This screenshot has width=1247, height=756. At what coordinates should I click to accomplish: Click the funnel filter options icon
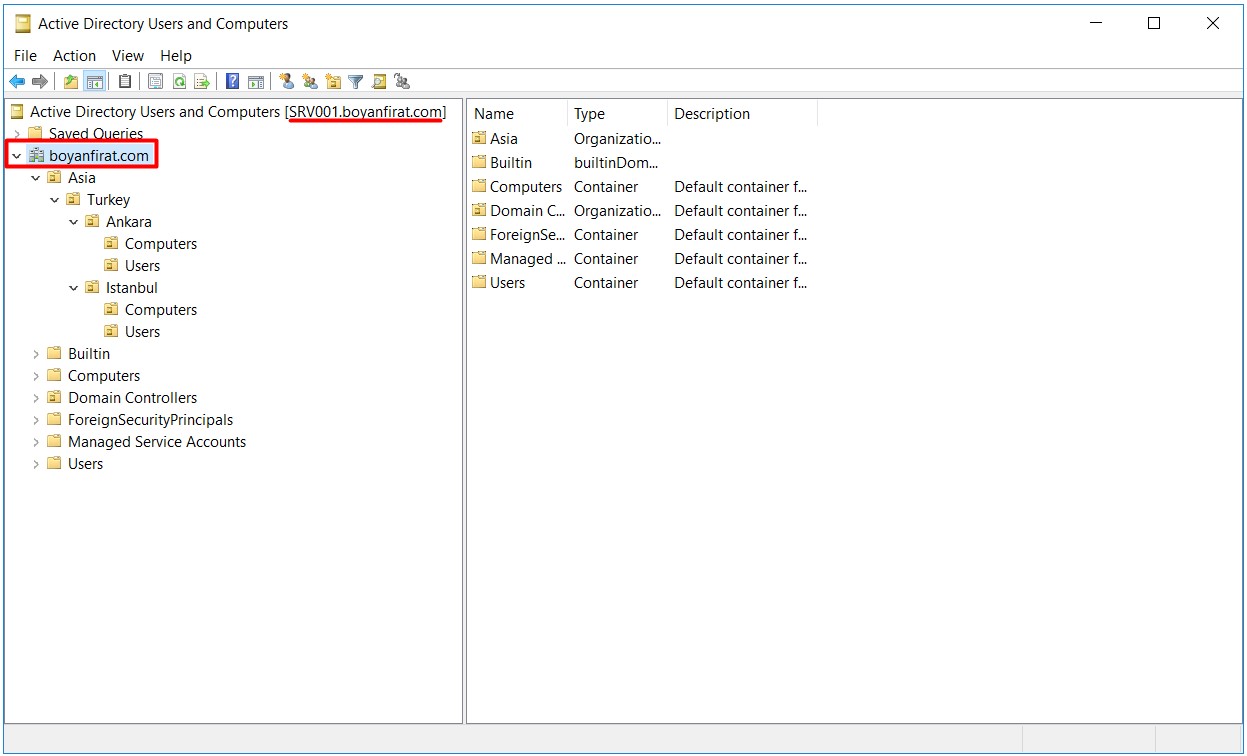[356, 82]
